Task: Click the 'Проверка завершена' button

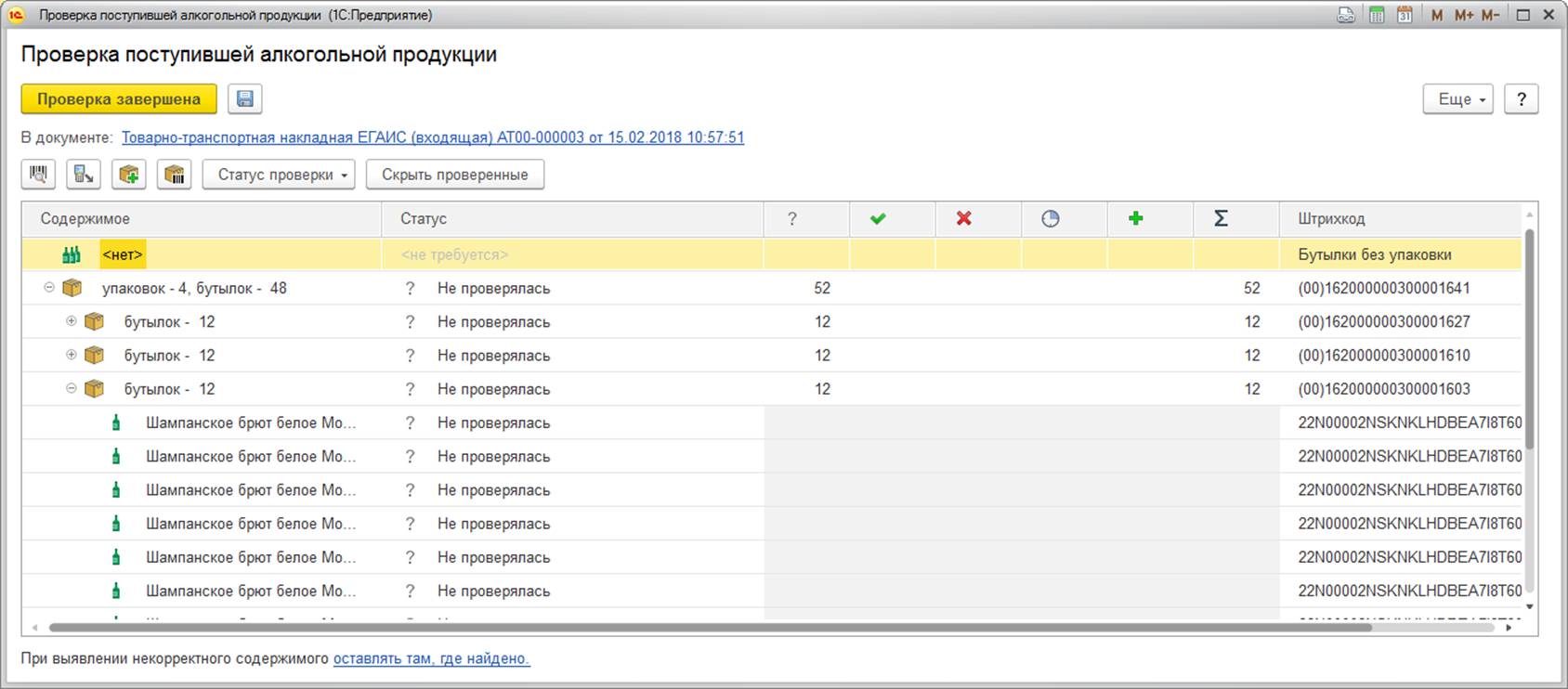Action: click(x=119, y=99)
